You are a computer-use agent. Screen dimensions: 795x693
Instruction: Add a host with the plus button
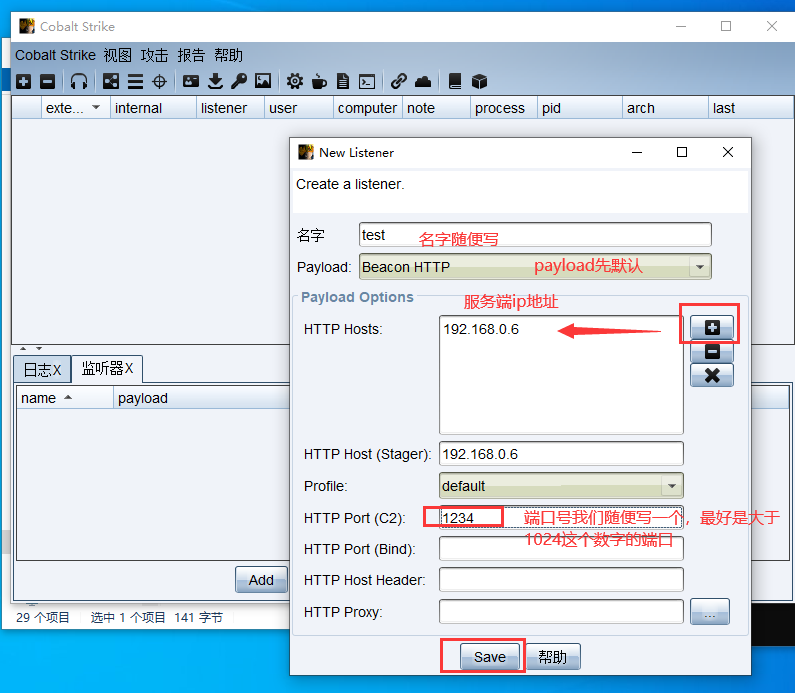(x=711, y=327)
